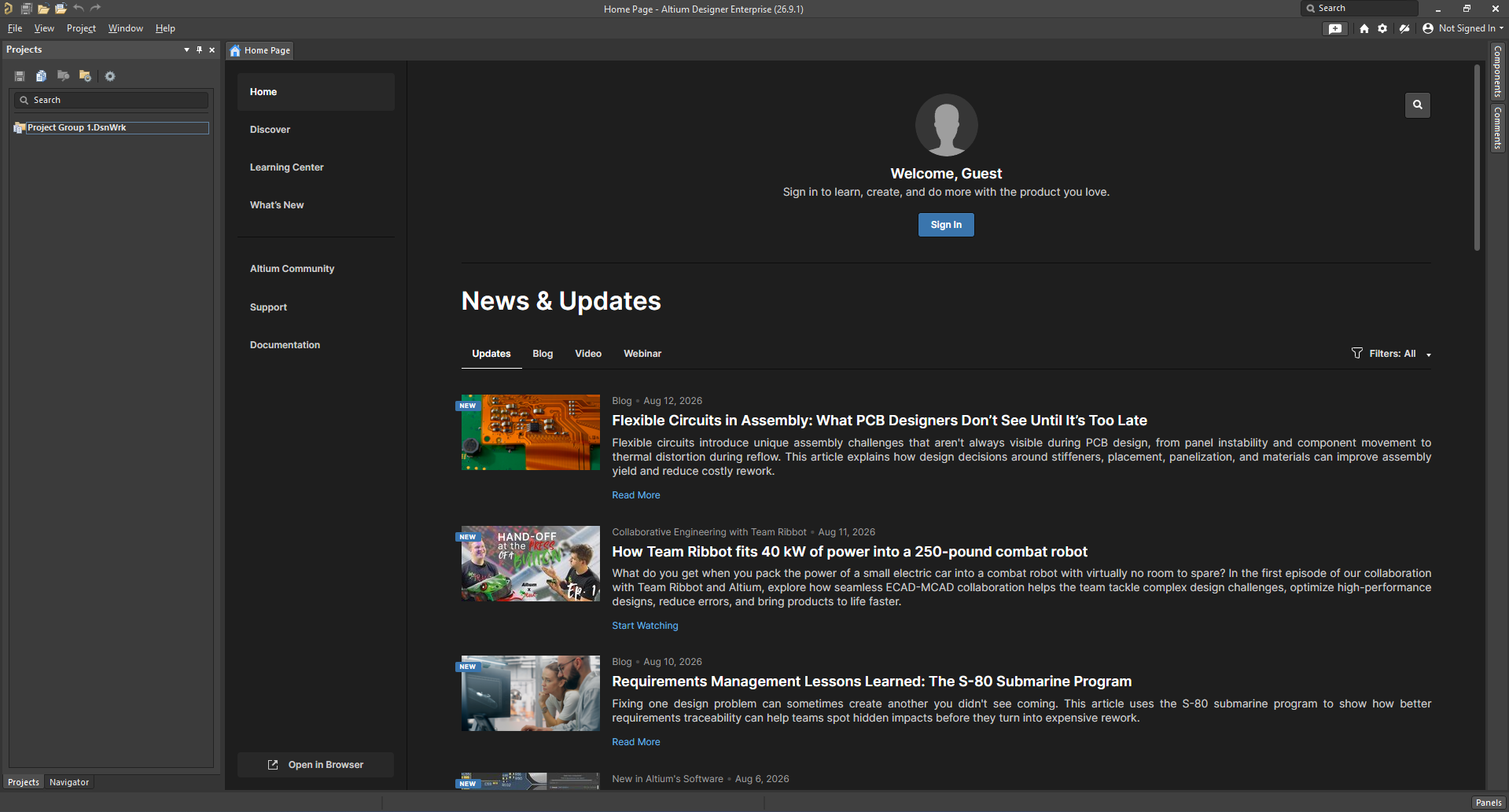Screen dimensions: 1509x812
Task: Open Support in the sidebar
Action: 268,307
